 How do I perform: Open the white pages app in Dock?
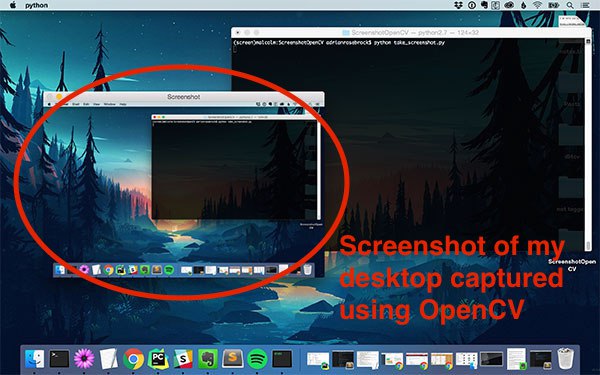pyautogui.click(x=109, y=359)
